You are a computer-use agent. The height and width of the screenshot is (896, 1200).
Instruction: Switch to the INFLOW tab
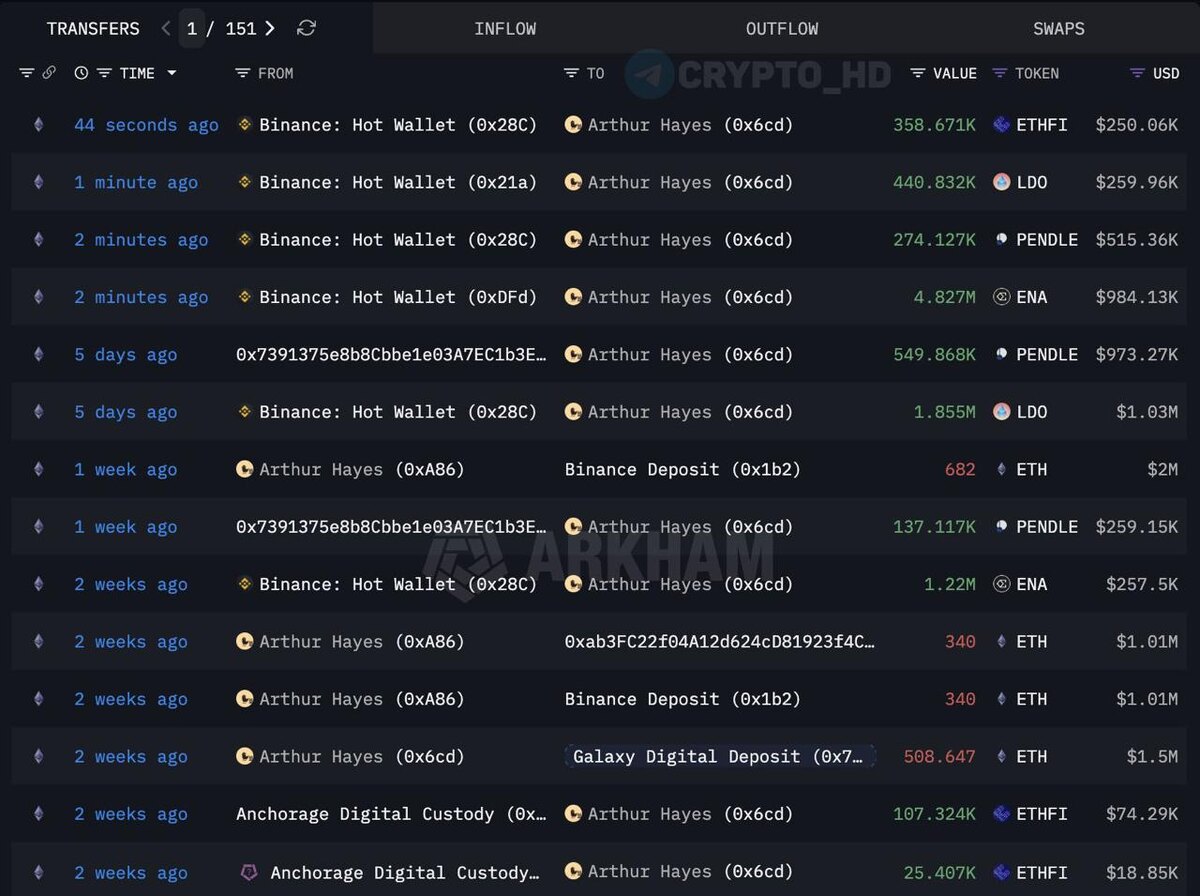[x=505, y=28]
